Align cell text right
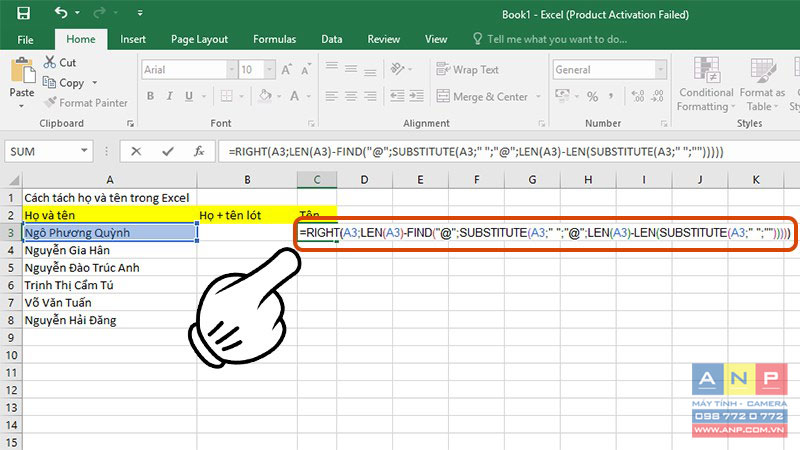The image size is (800, 450). pyautogui.click(x=370, y=96)
